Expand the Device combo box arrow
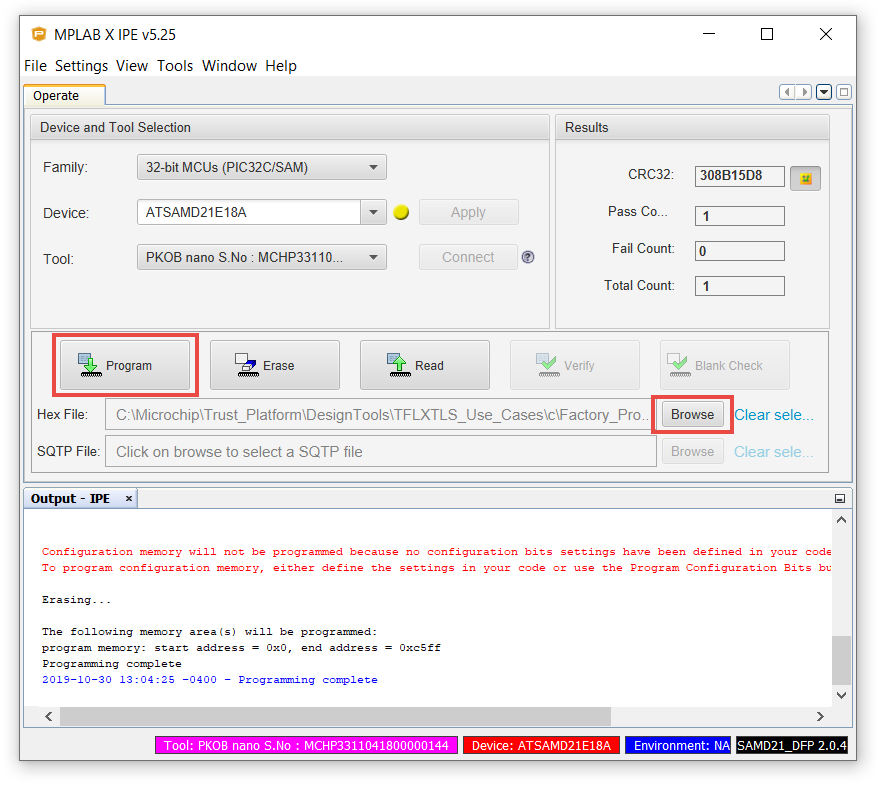 pos(373,213)
